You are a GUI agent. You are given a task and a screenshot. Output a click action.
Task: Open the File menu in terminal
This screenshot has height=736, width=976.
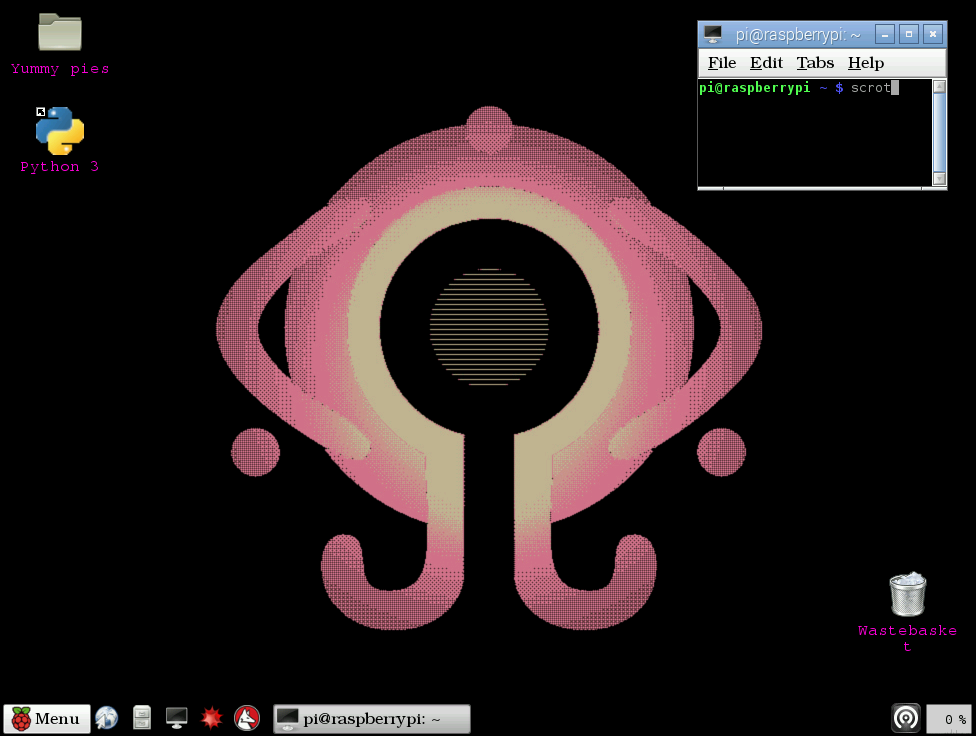721,63
